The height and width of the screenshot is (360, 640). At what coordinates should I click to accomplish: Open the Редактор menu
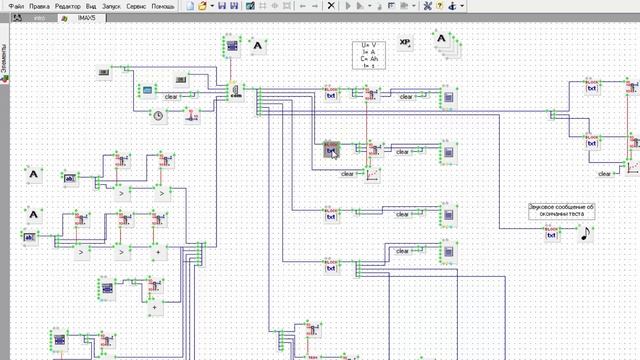point(68,6)
